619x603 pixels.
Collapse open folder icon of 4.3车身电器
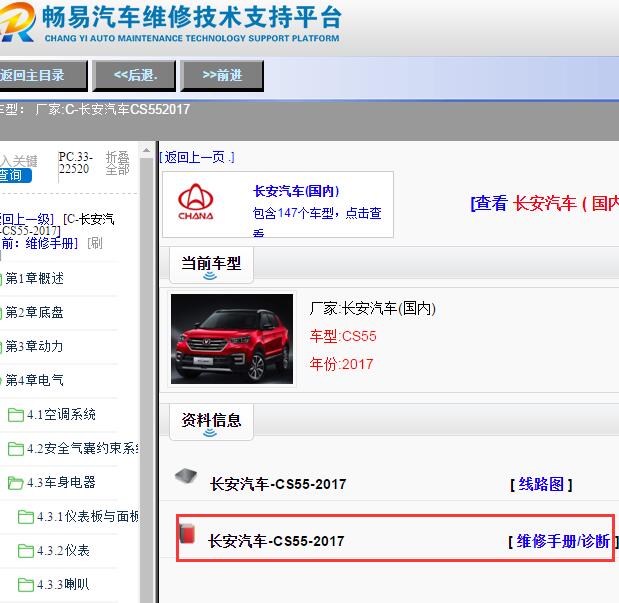[x=16, y=483]
